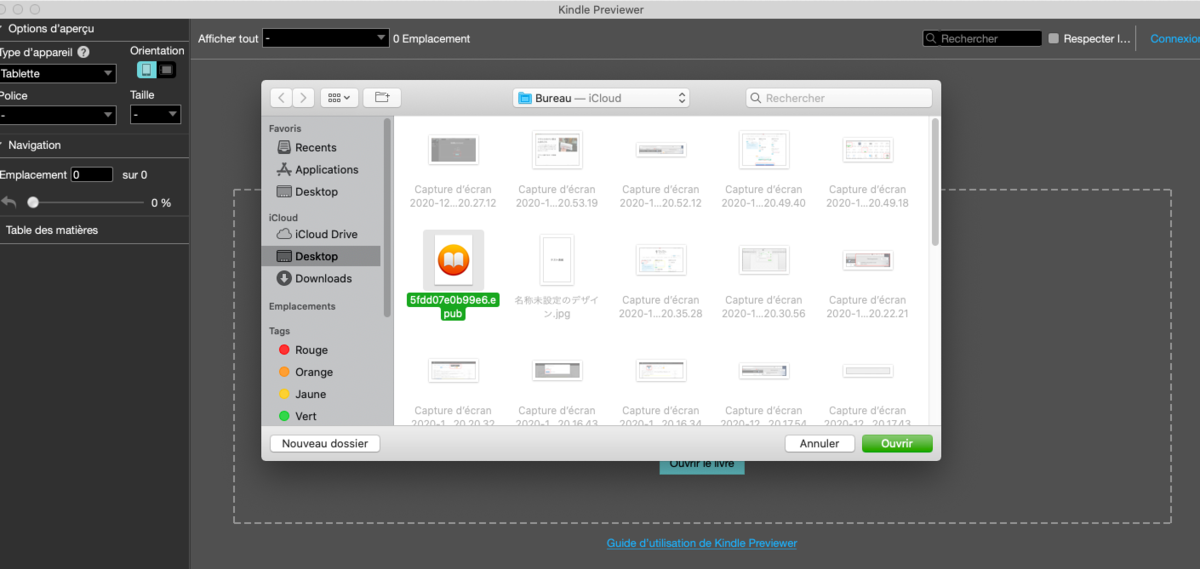Change the file dialog view mode

coord(340,98)
